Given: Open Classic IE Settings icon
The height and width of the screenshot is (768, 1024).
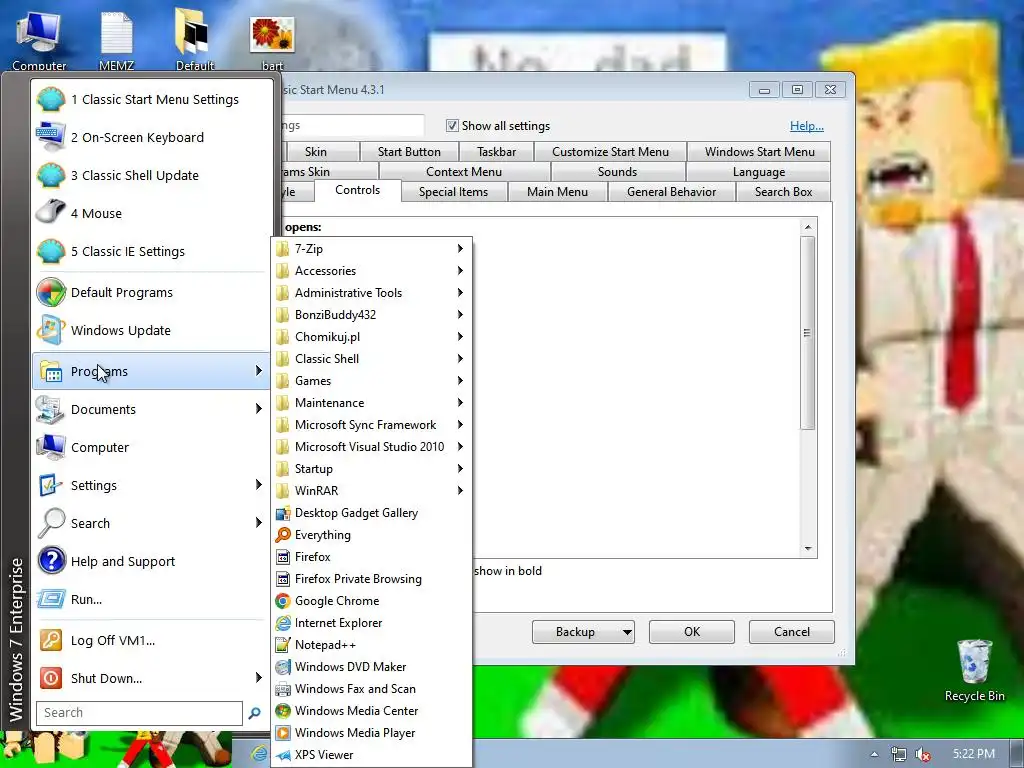Looking at the screenshot, I should (51, 251).
